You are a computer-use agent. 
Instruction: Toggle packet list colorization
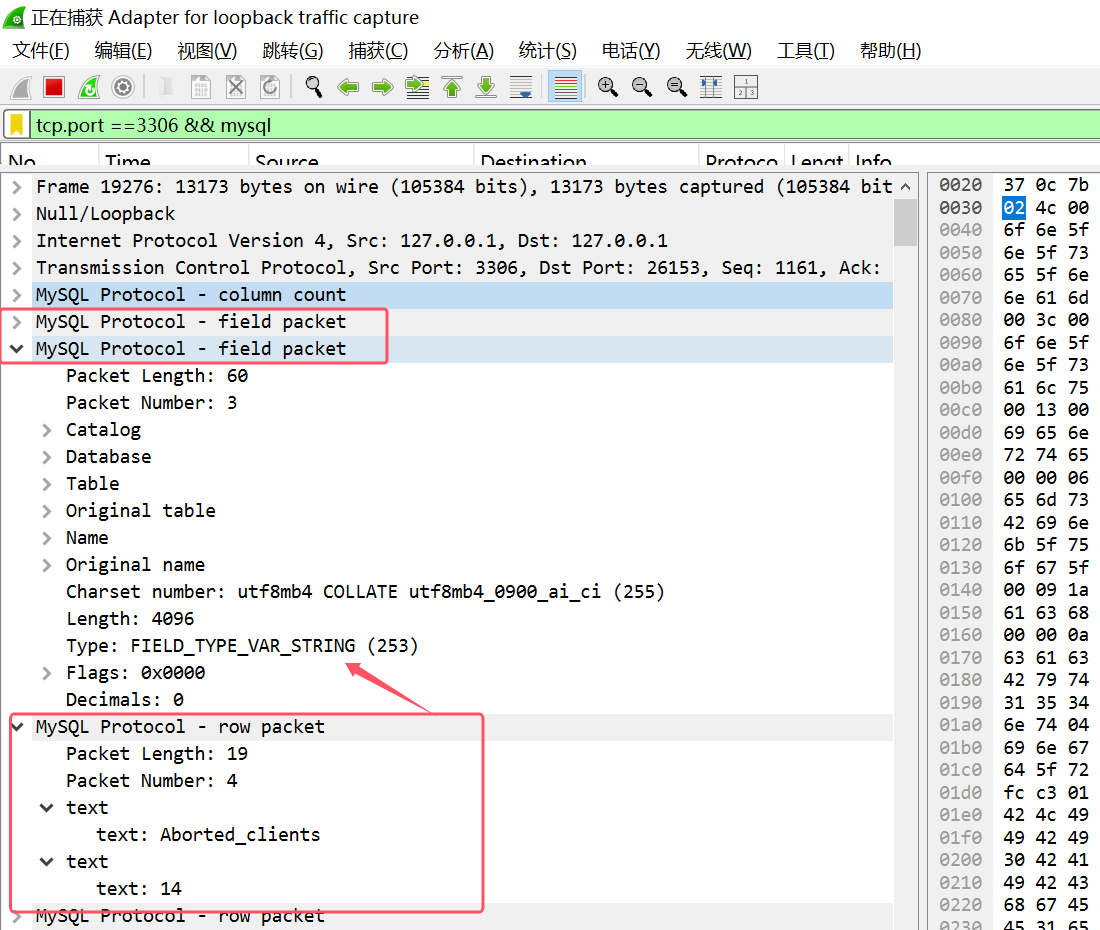[x=565, y=88]
